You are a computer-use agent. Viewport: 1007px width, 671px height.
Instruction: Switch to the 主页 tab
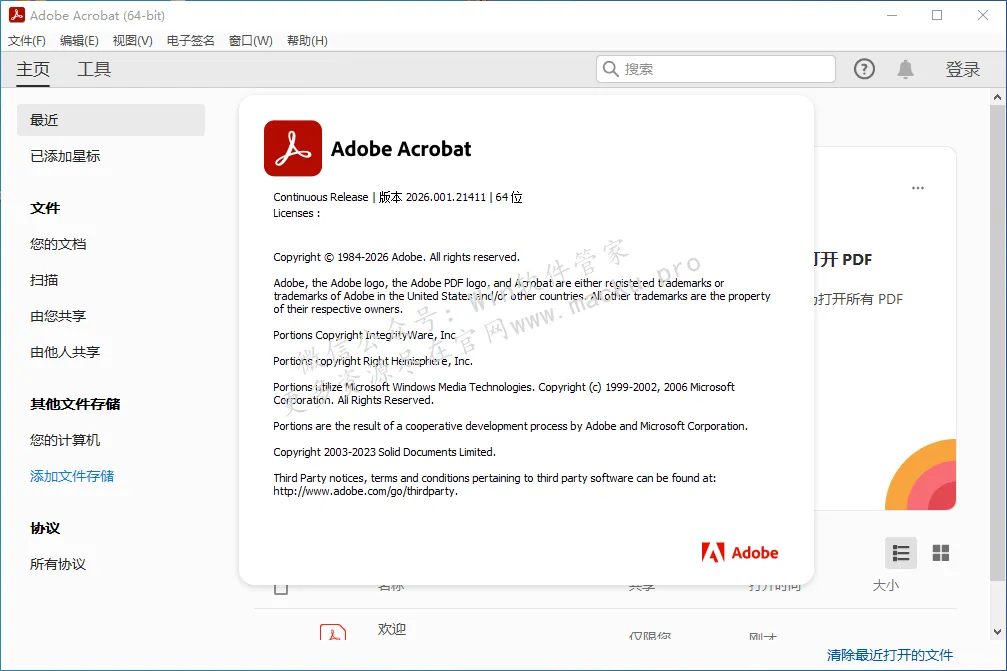pos(33,69)
